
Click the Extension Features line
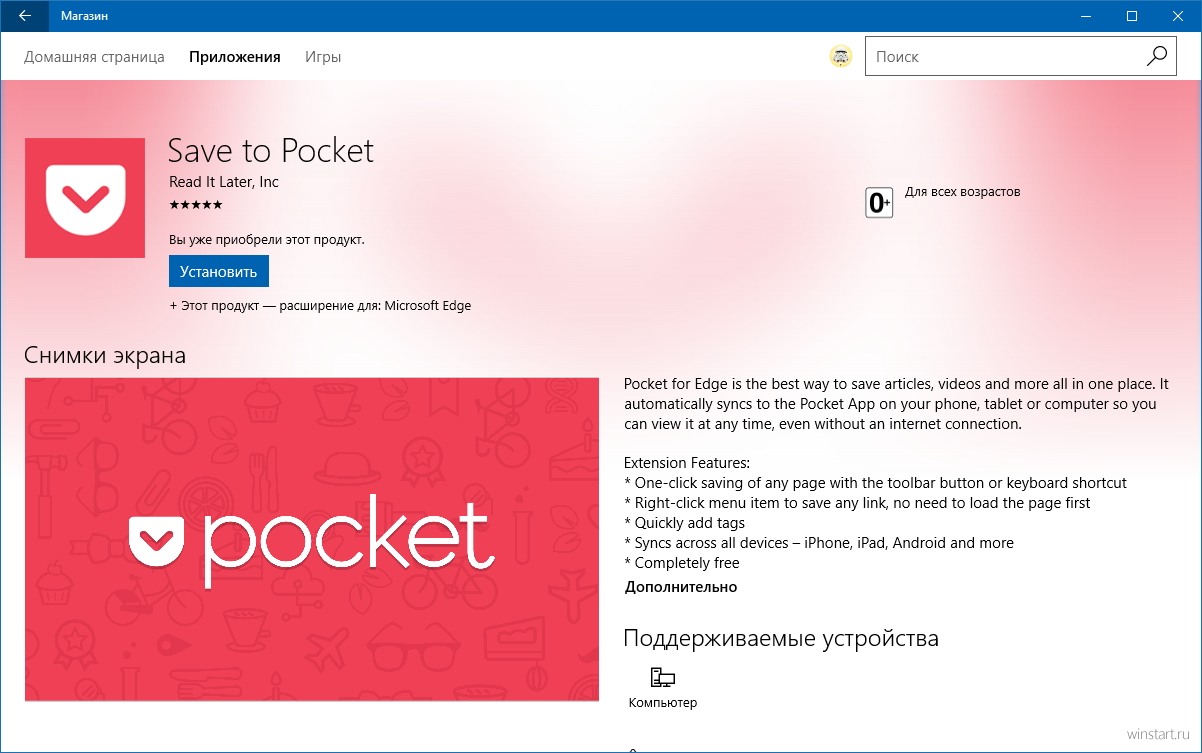tap(687, 463)
